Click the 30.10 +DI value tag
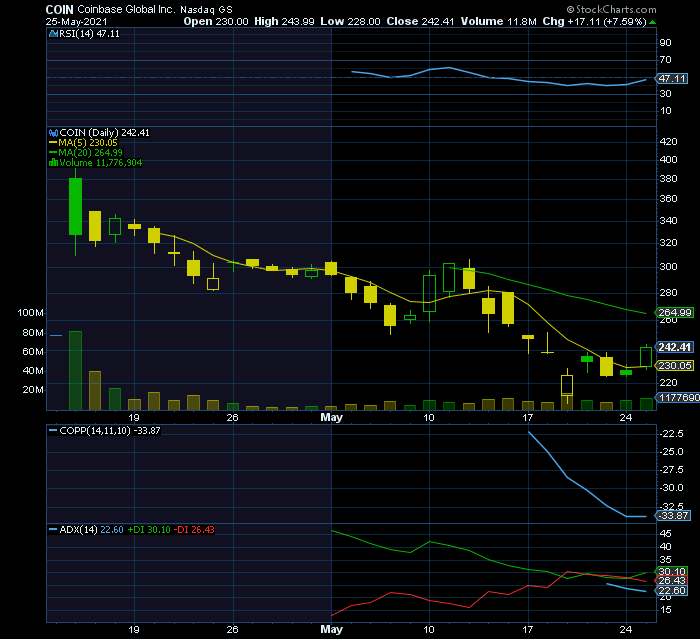The width and height of the screenshot is (700, 639). [x=671, y=572]
